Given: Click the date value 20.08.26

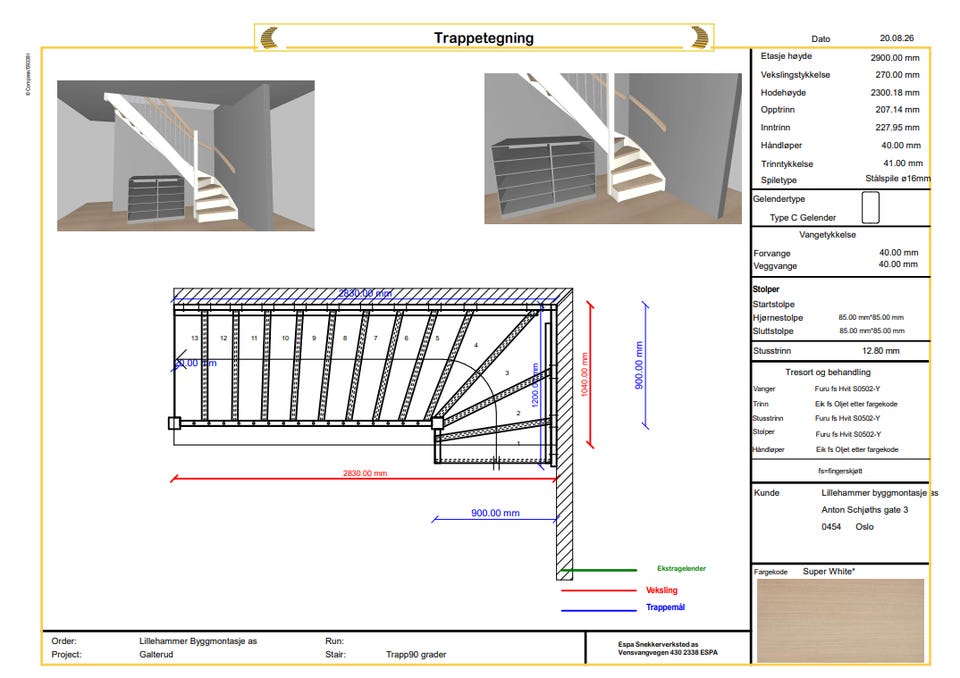Looking at the screenshot, I should coord(896,38).
